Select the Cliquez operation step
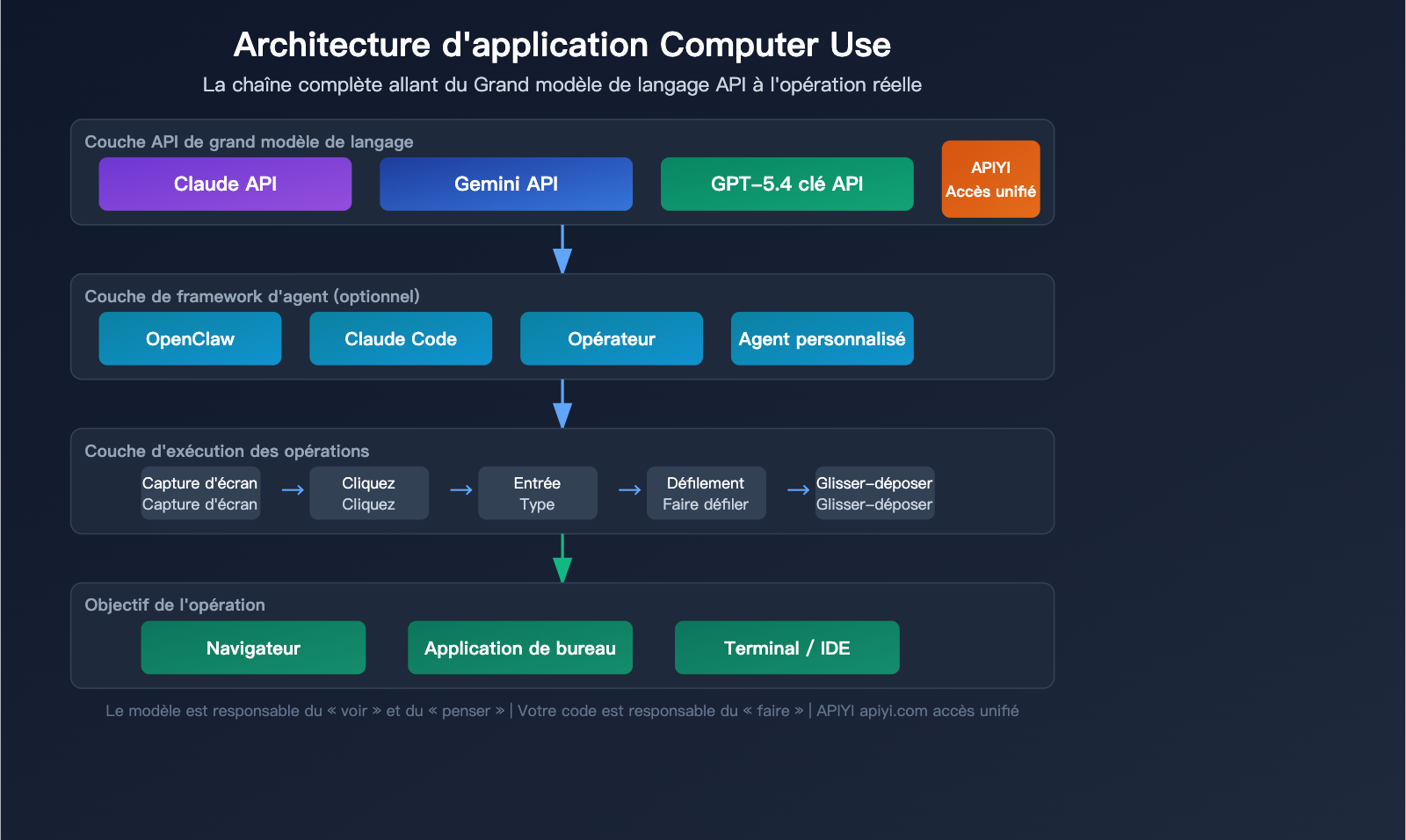 369,493
